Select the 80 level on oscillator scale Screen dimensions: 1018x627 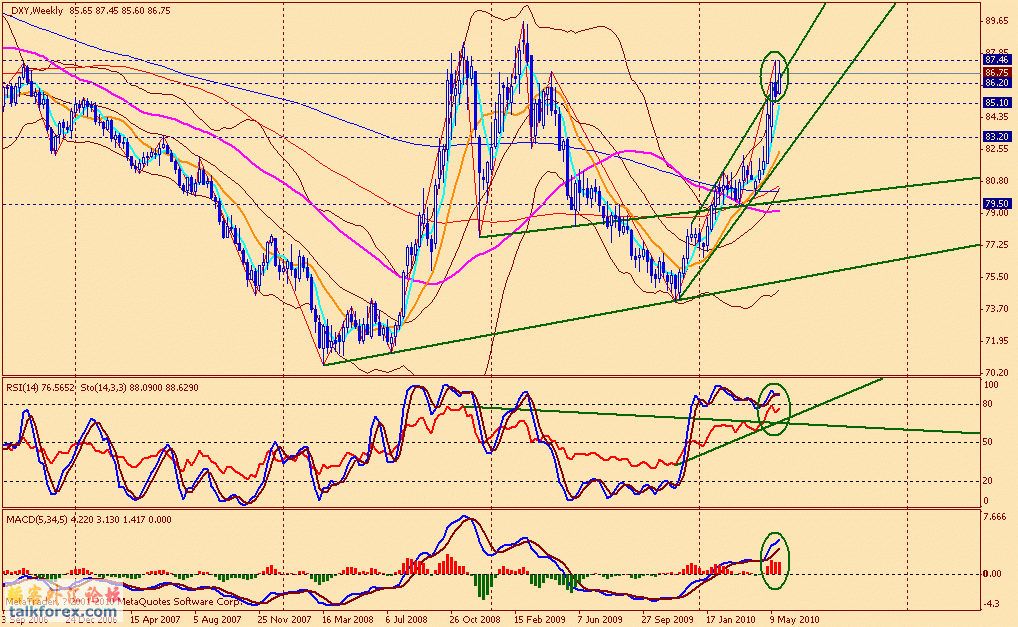(989, 404)
